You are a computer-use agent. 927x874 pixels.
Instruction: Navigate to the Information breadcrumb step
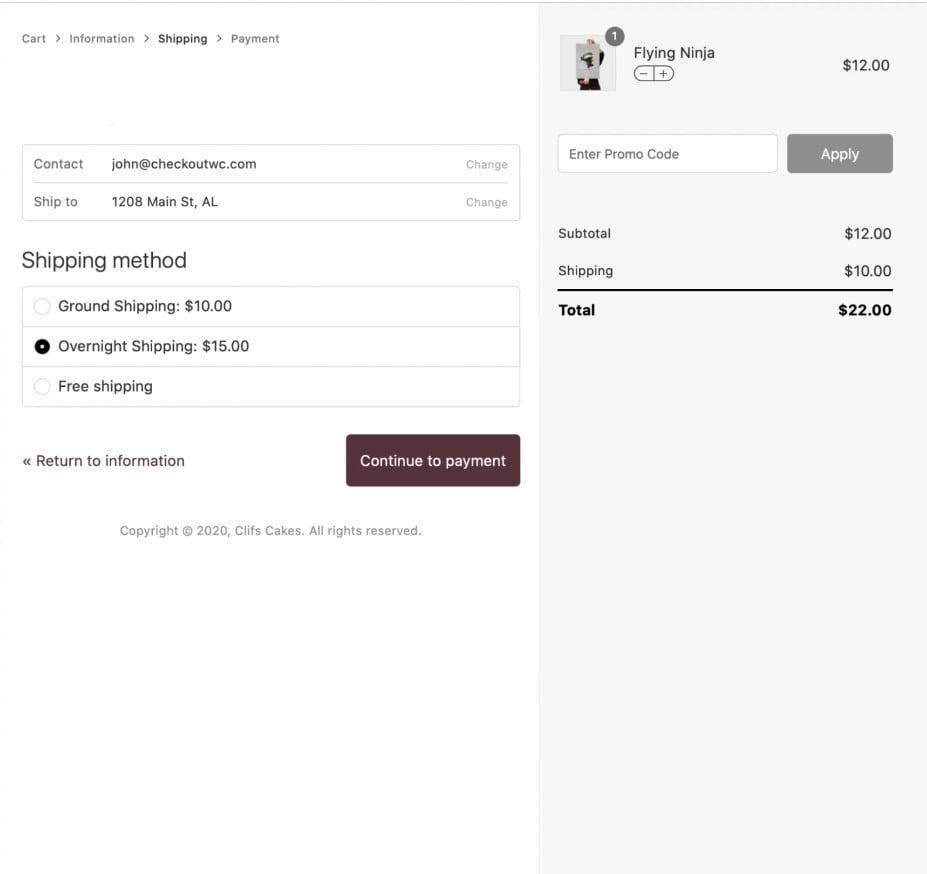pyautogui.click(x=101, y=38)
